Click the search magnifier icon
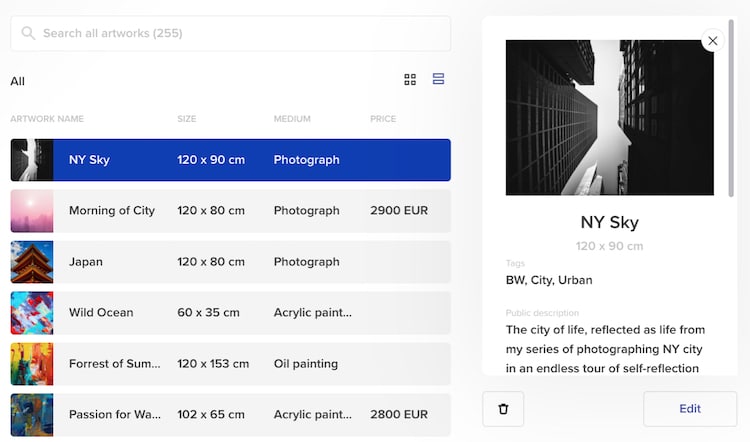The image size is (750, 442). pyautogui.click(x=28, y=34)
